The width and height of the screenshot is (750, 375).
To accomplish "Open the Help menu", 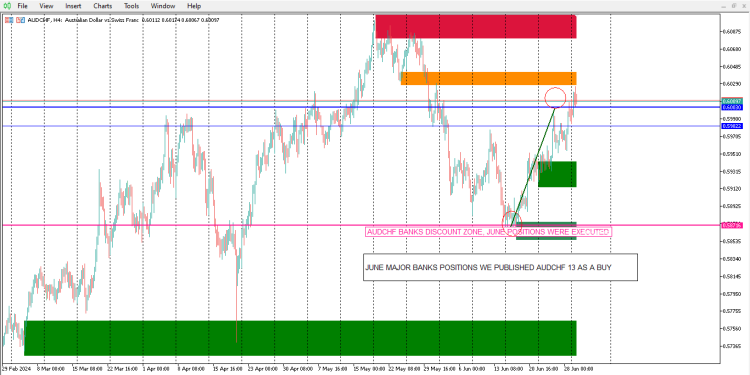I will (194, 6).
